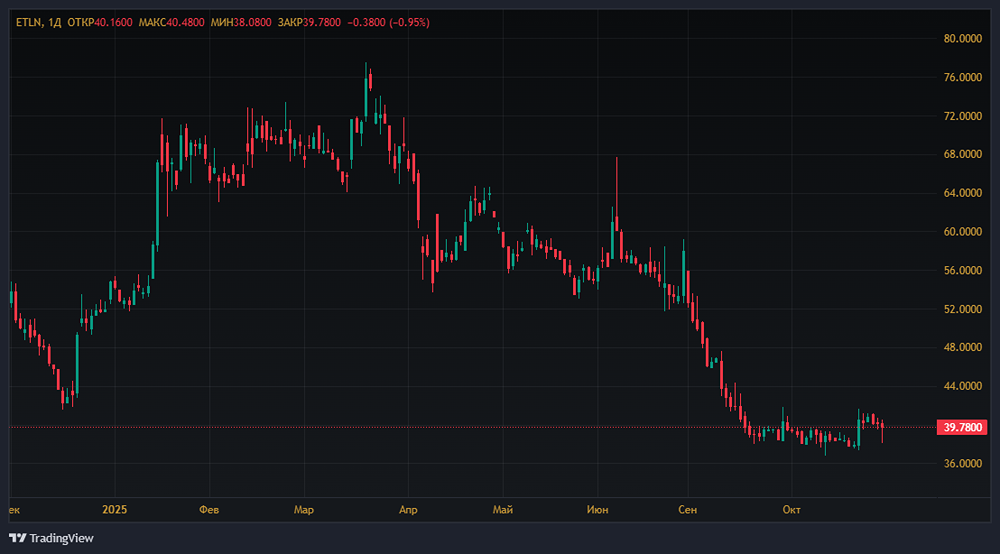Select the Май marker on time axis
The width and height of the screenshot is (1000, 554).
pyautogui.click(x=503, y=509)
